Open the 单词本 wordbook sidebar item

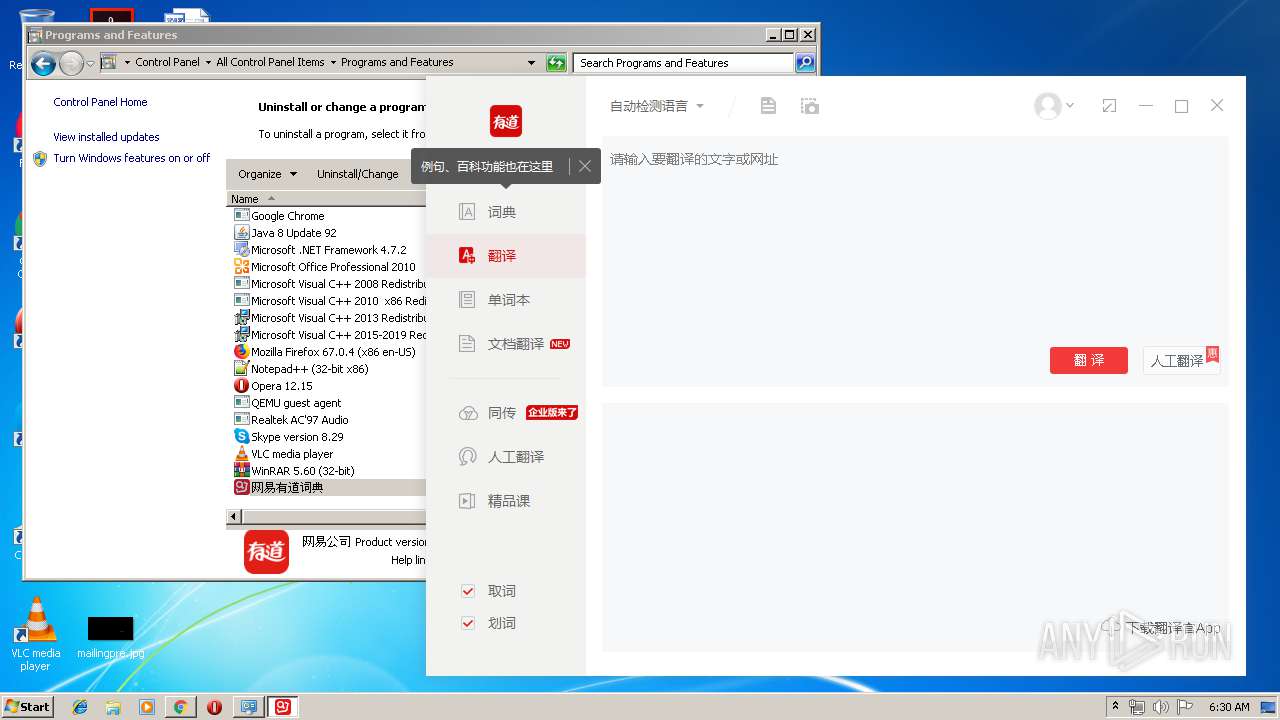tap(506, 300)
